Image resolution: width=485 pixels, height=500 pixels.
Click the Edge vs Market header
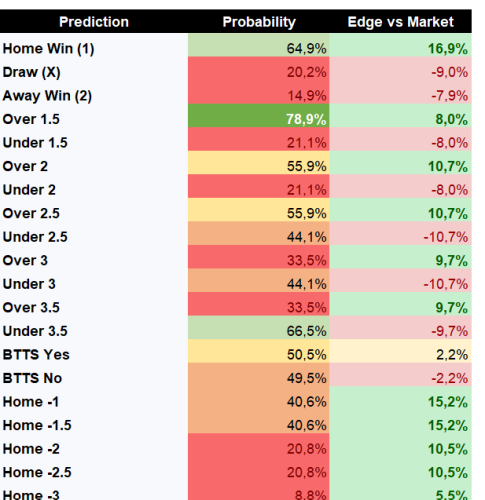[x=400, y=22]
